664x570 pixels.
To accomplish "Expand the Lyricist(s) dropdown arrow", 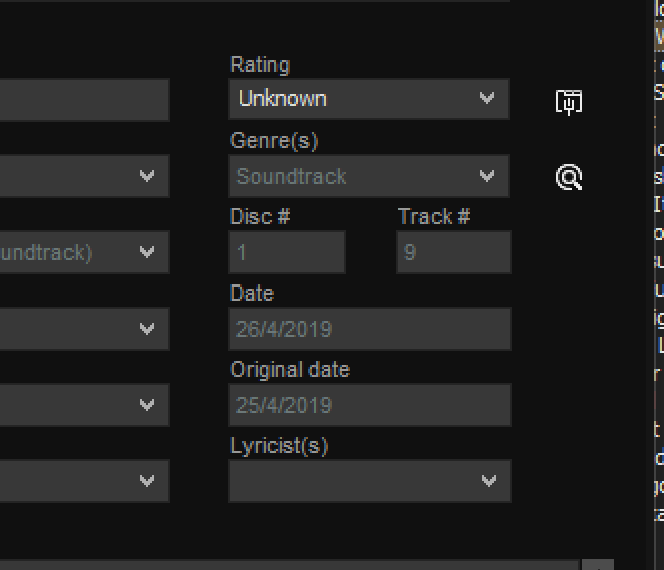I will point(488,481).
